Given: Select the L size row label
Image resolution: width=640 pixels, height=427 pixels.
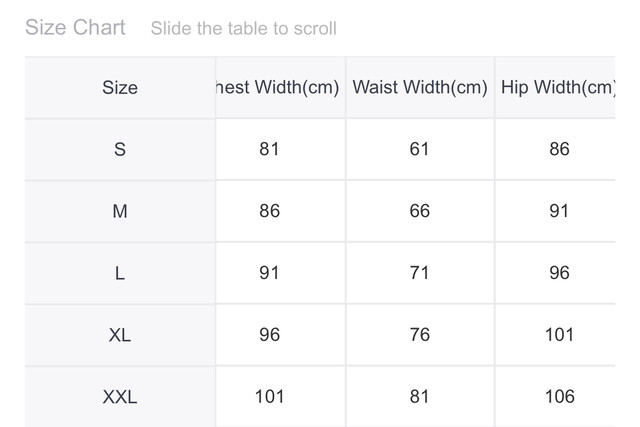Looking at the screenshot, I should tap(120, 273).
